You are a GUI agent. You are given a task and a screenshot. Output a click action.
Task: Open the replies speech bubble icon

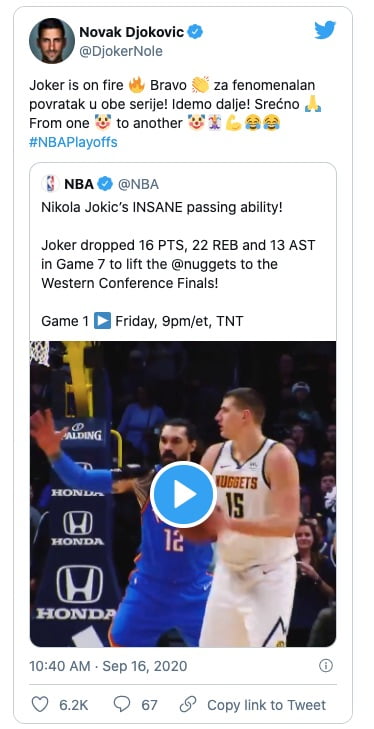click(x=122, y=704)
